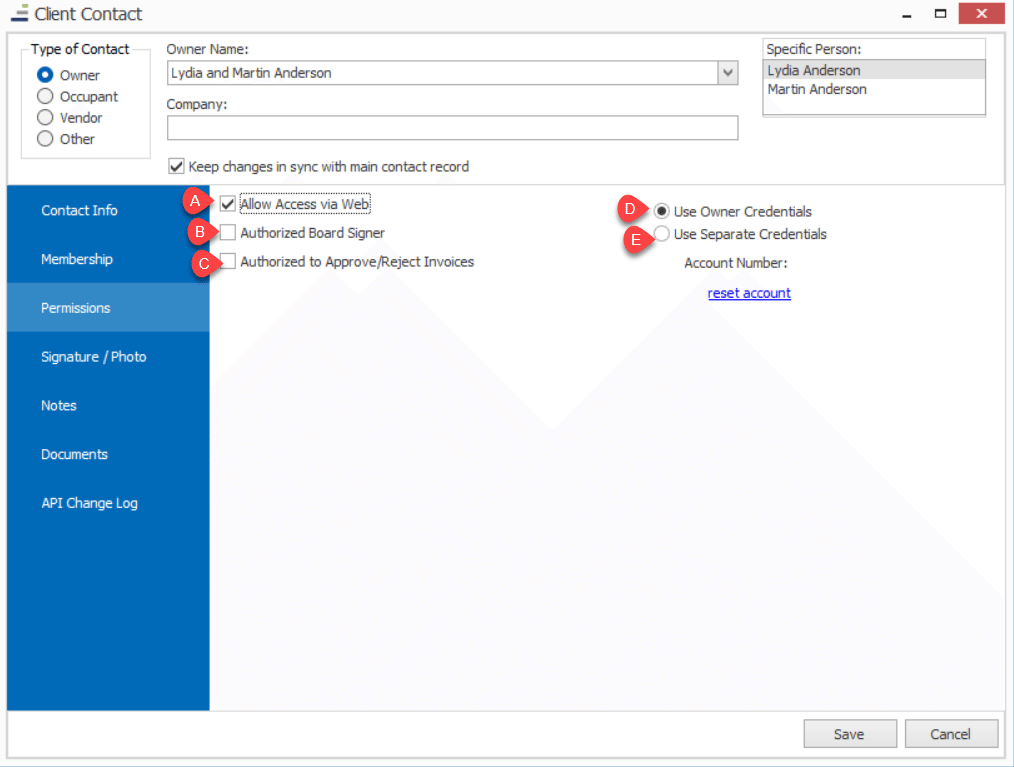Click the reset account link

click(749, 293)
